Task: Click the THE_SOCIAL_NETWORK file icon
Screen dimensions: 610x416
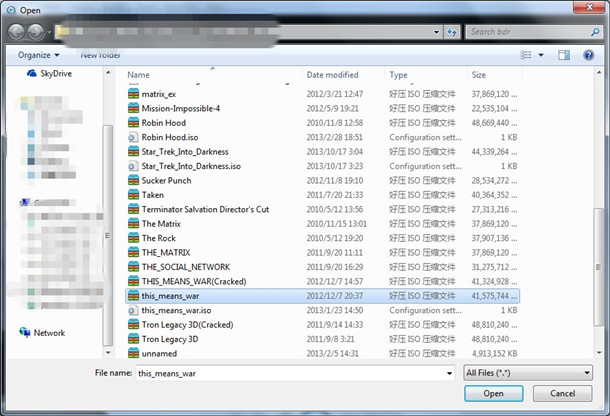Action: point(133,267)
